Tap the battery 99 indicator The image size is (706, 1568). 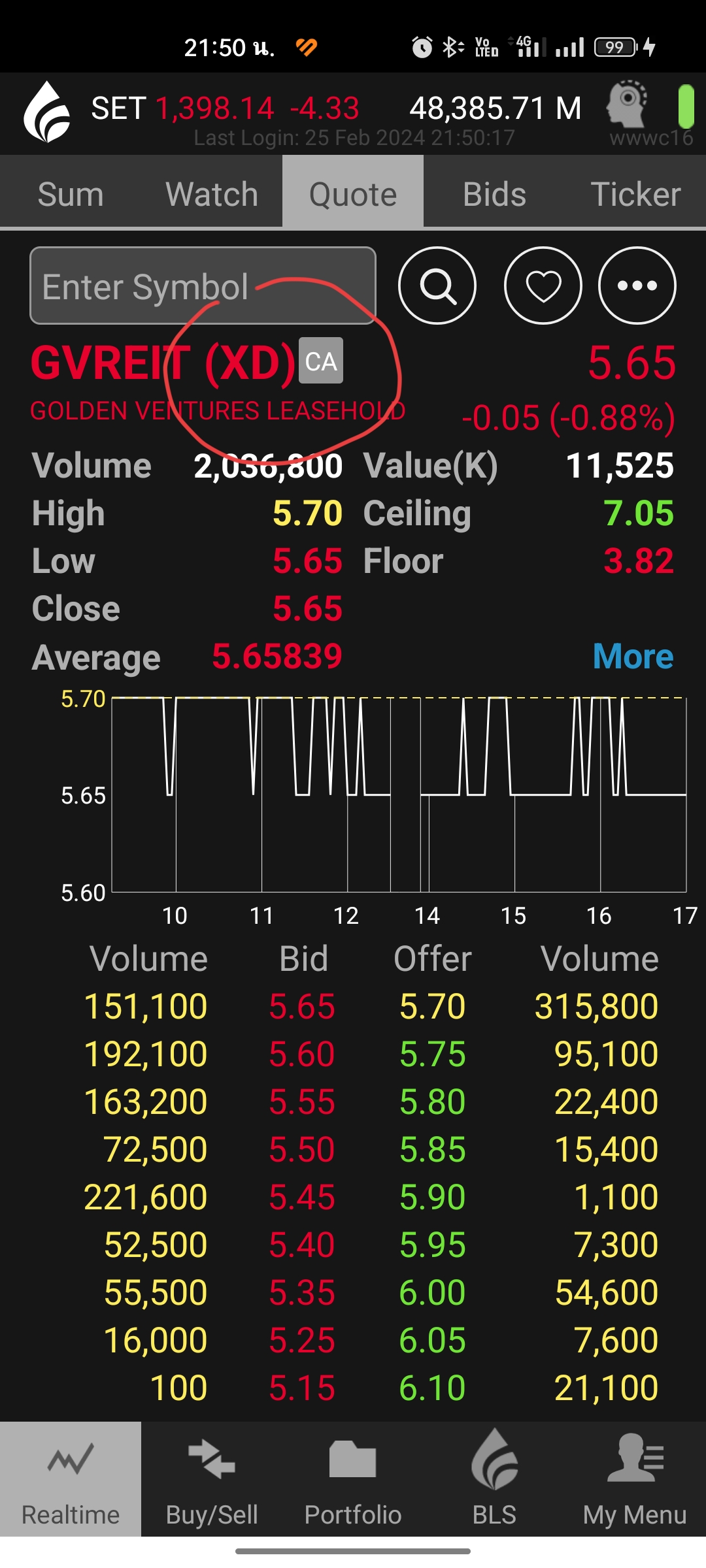[x=615, y=47]
